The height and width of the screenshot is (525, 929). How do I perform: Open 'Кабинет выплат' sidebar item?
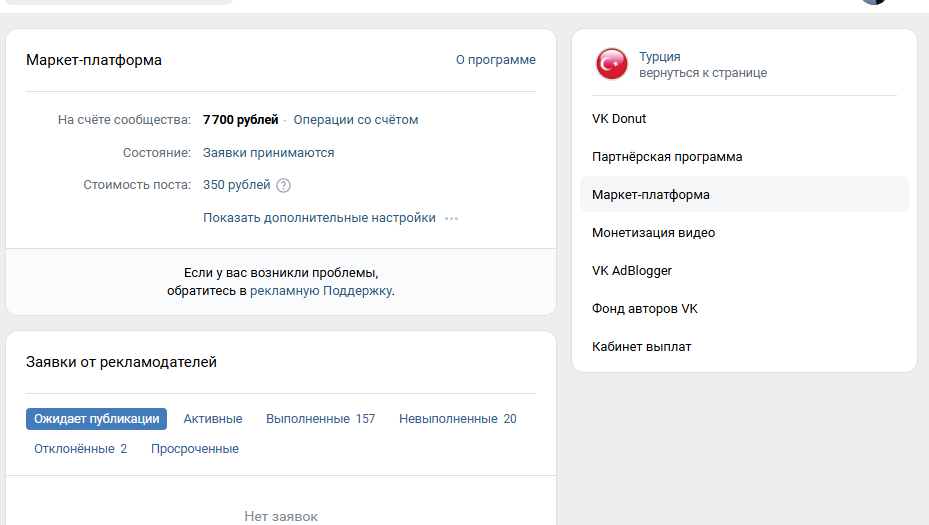point(744,346)
